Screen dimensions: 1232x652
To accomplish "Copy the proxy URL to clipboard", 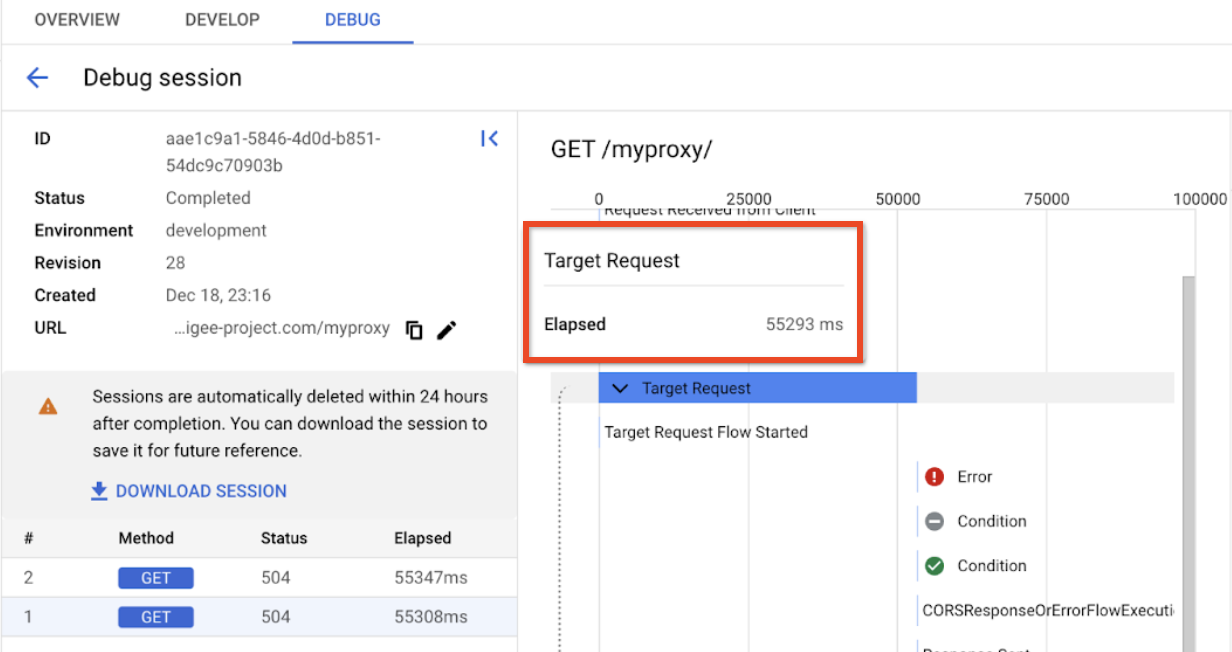I will click(x=414, y=329).
